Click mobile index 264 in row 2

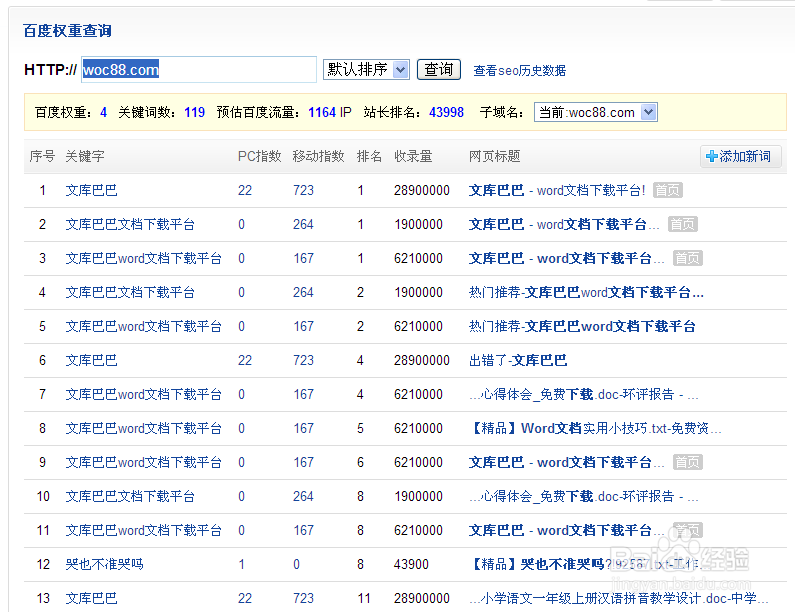(x=303, y=224)
